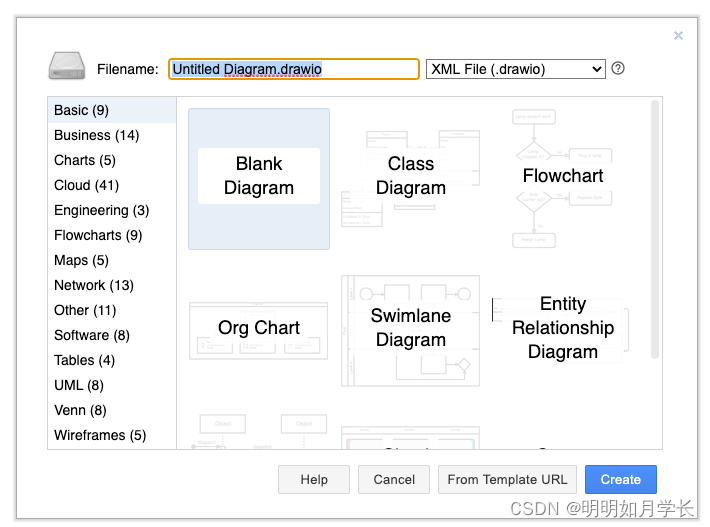Select the UML category

[79, 385]
